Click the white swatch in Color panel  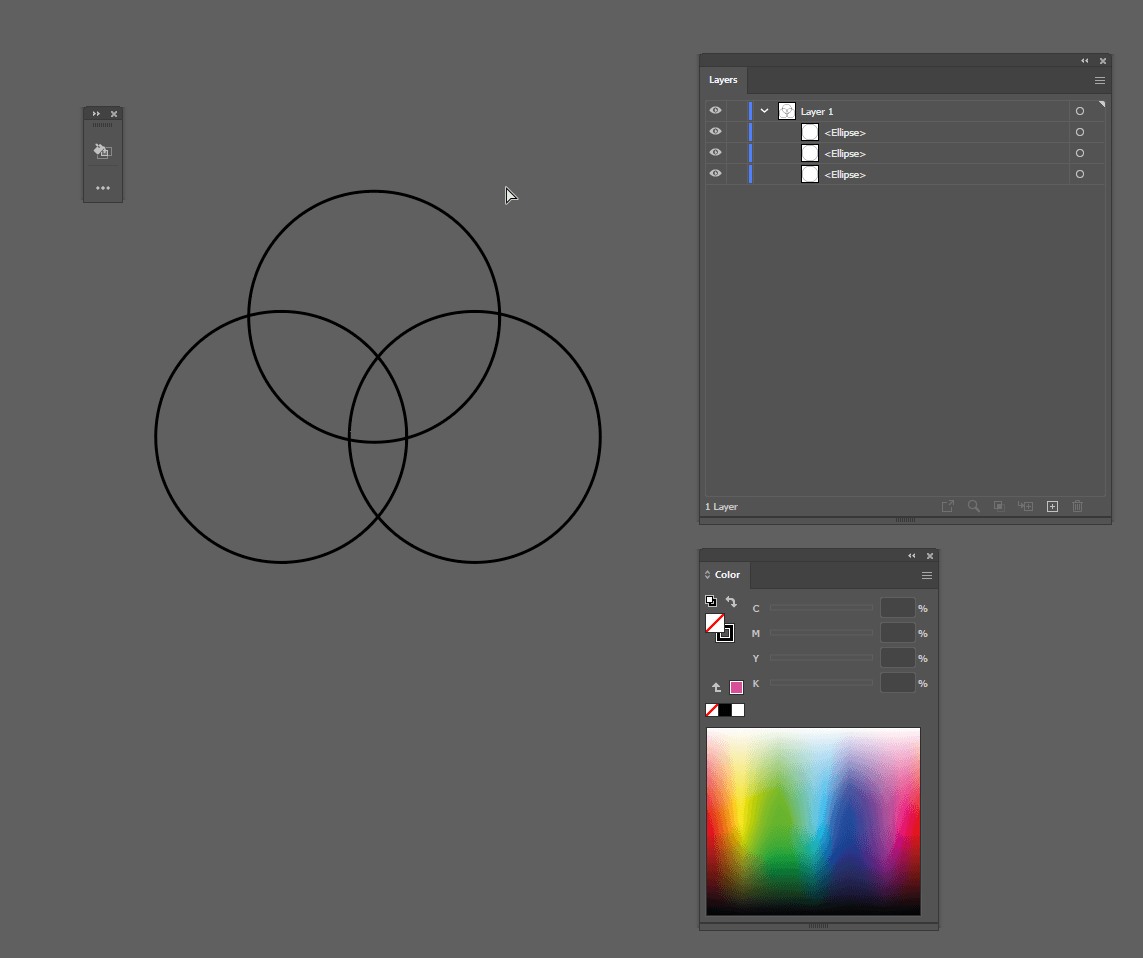738,710
